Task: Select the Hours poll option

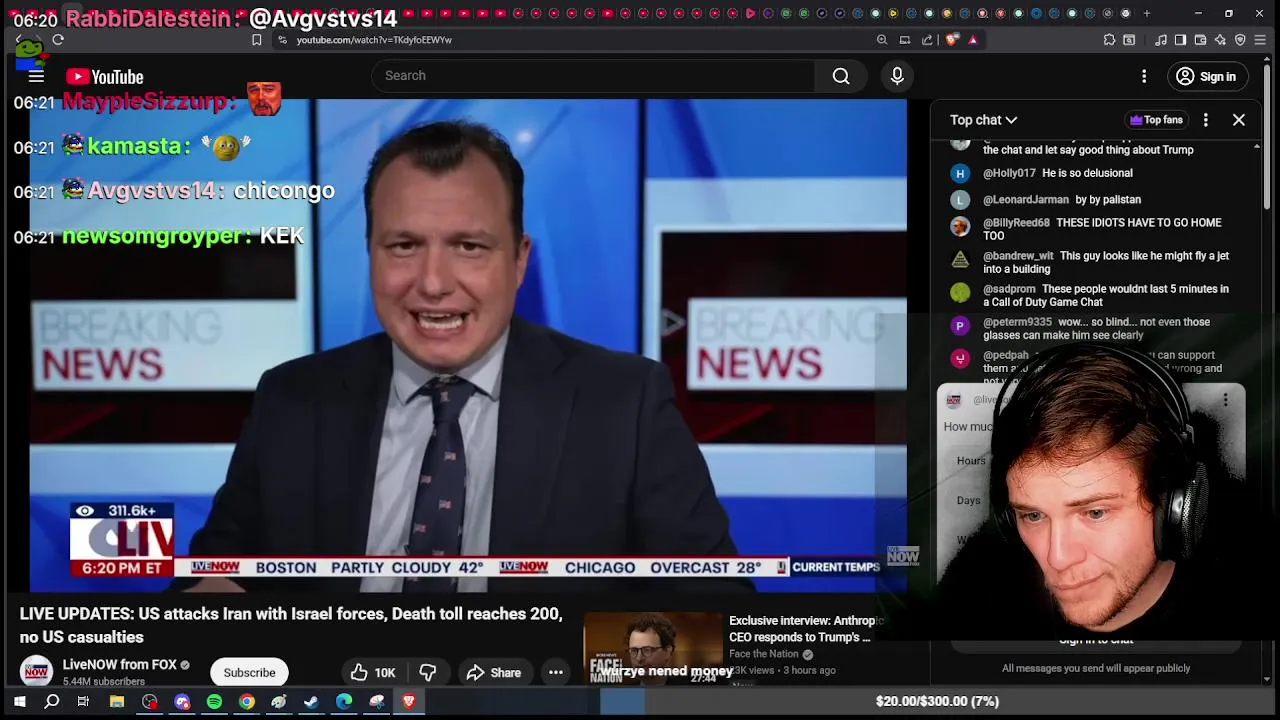Action: click(x=971, y=461)
